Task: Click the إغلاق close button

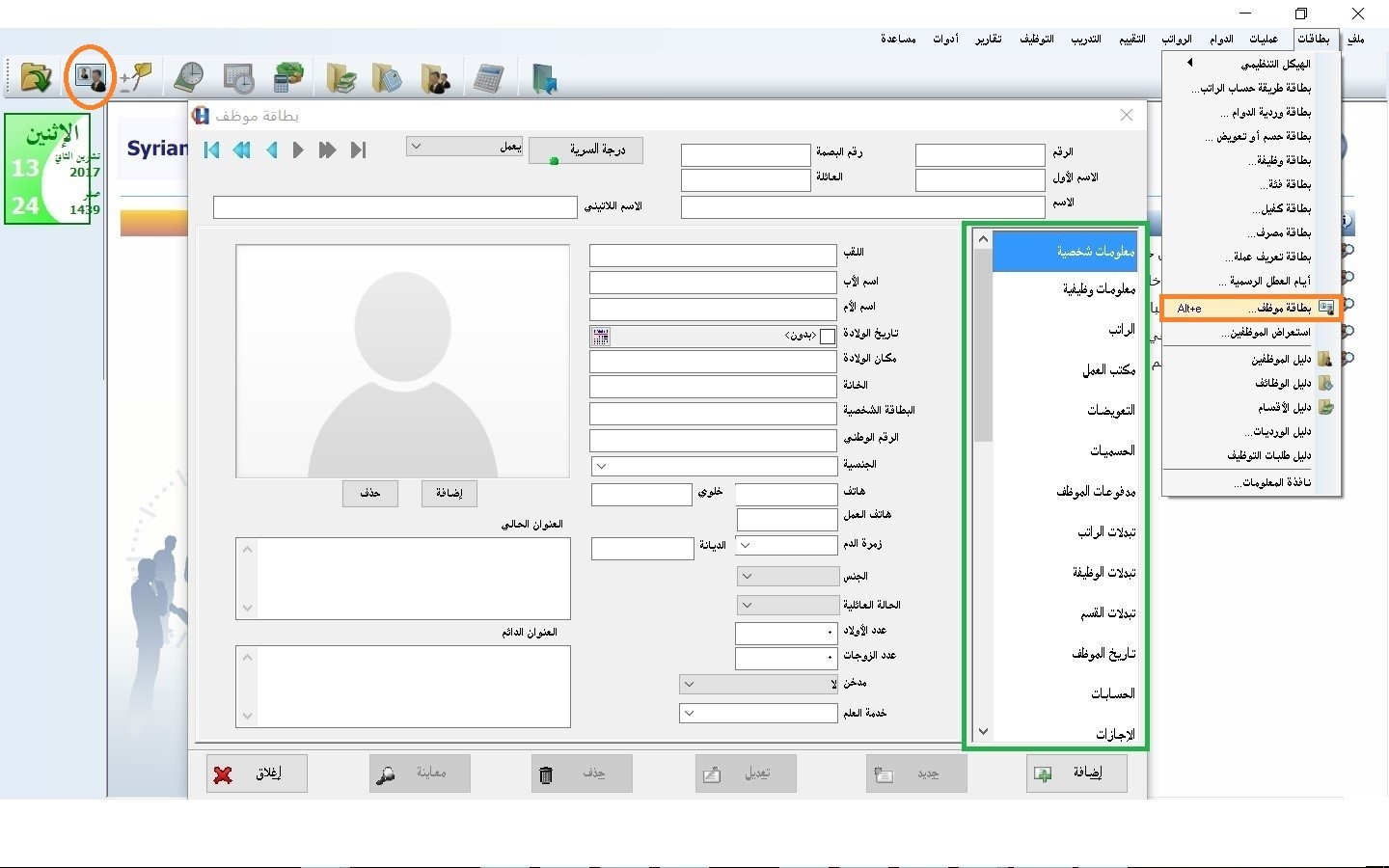Action: [257, 773]
